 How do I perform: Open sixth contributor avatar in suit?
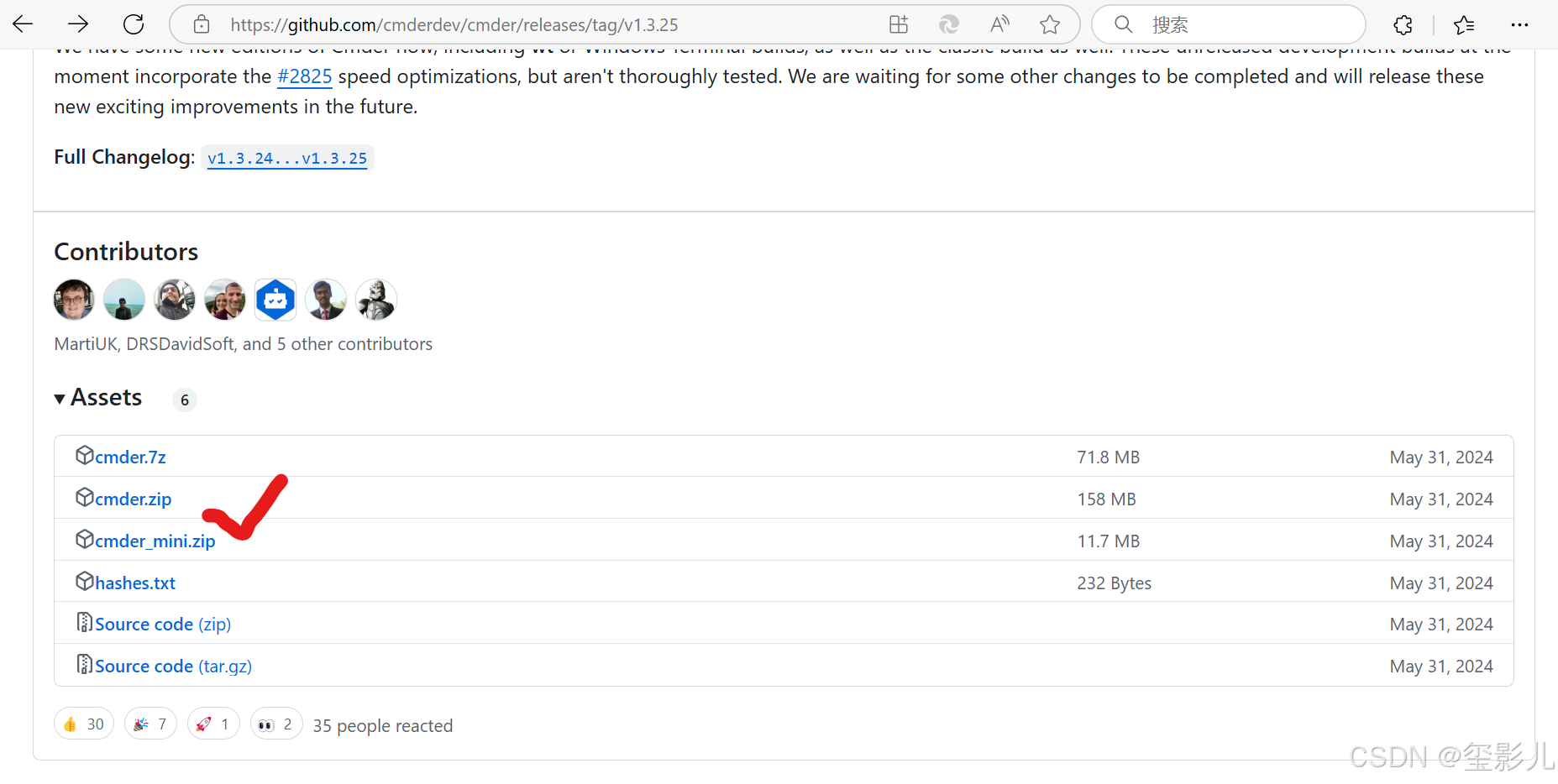[326, 300]
